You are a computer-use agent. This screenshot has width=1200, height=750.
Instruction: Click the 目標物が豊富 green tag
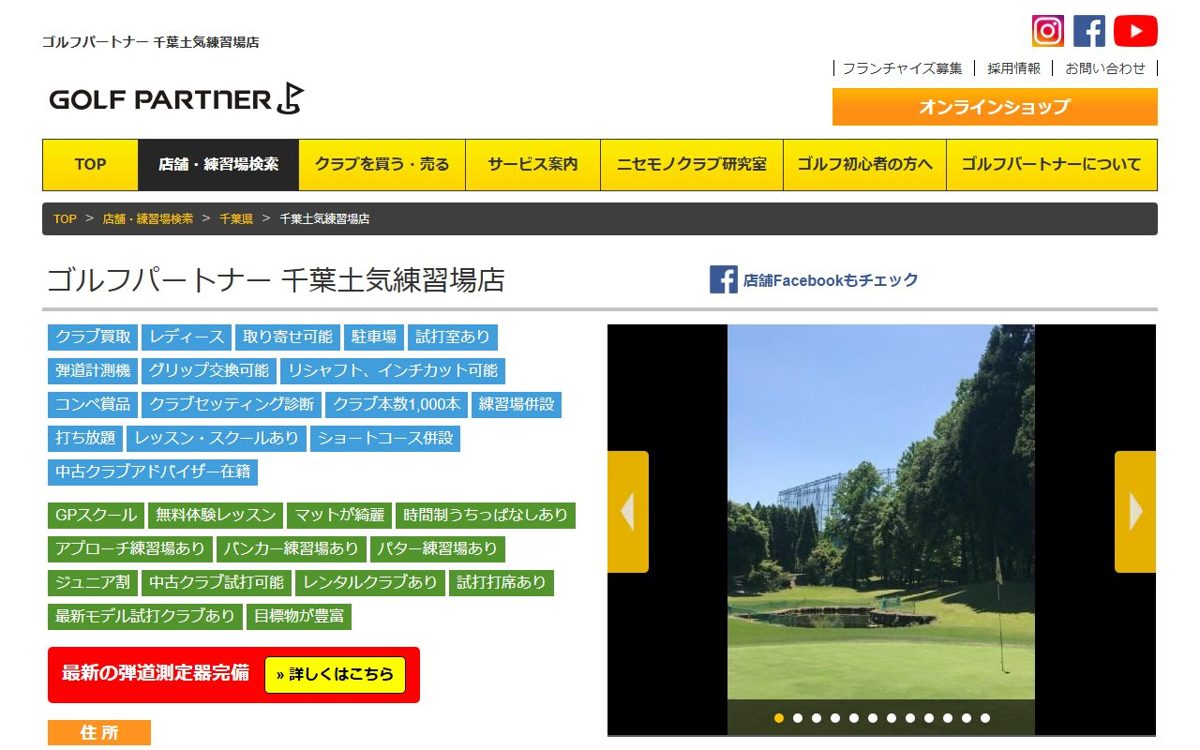coord(299,616)
